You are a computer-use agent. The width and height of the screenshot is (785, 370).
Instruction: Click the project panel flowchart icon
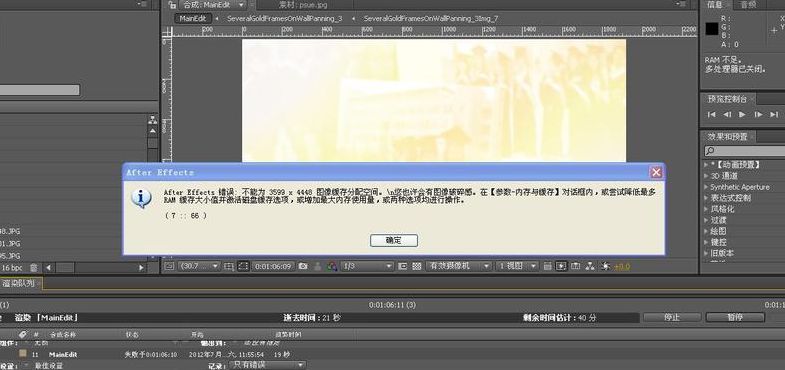pos(153,120)
